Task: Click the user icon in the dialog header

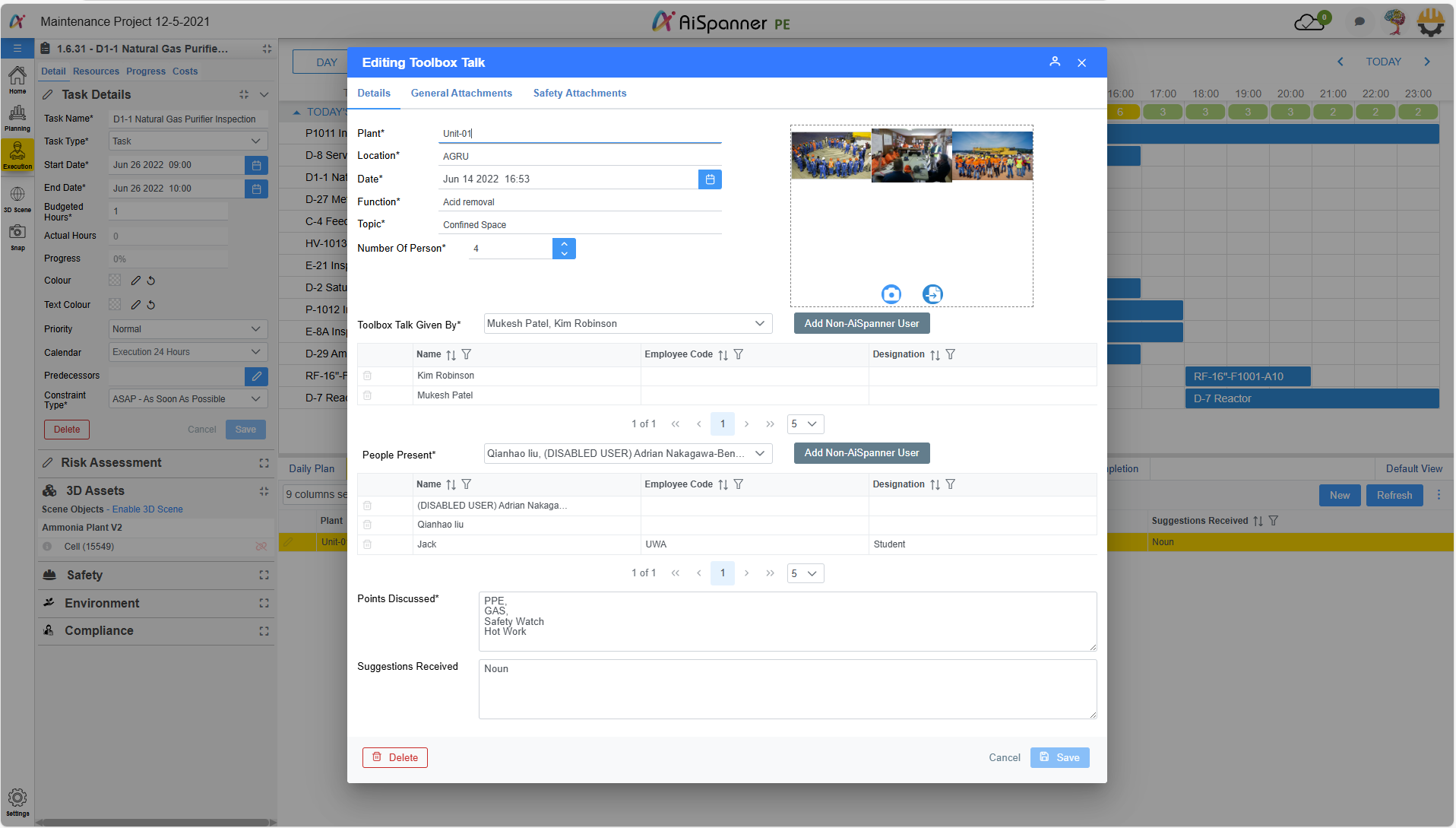Action: pos(1055,62)
